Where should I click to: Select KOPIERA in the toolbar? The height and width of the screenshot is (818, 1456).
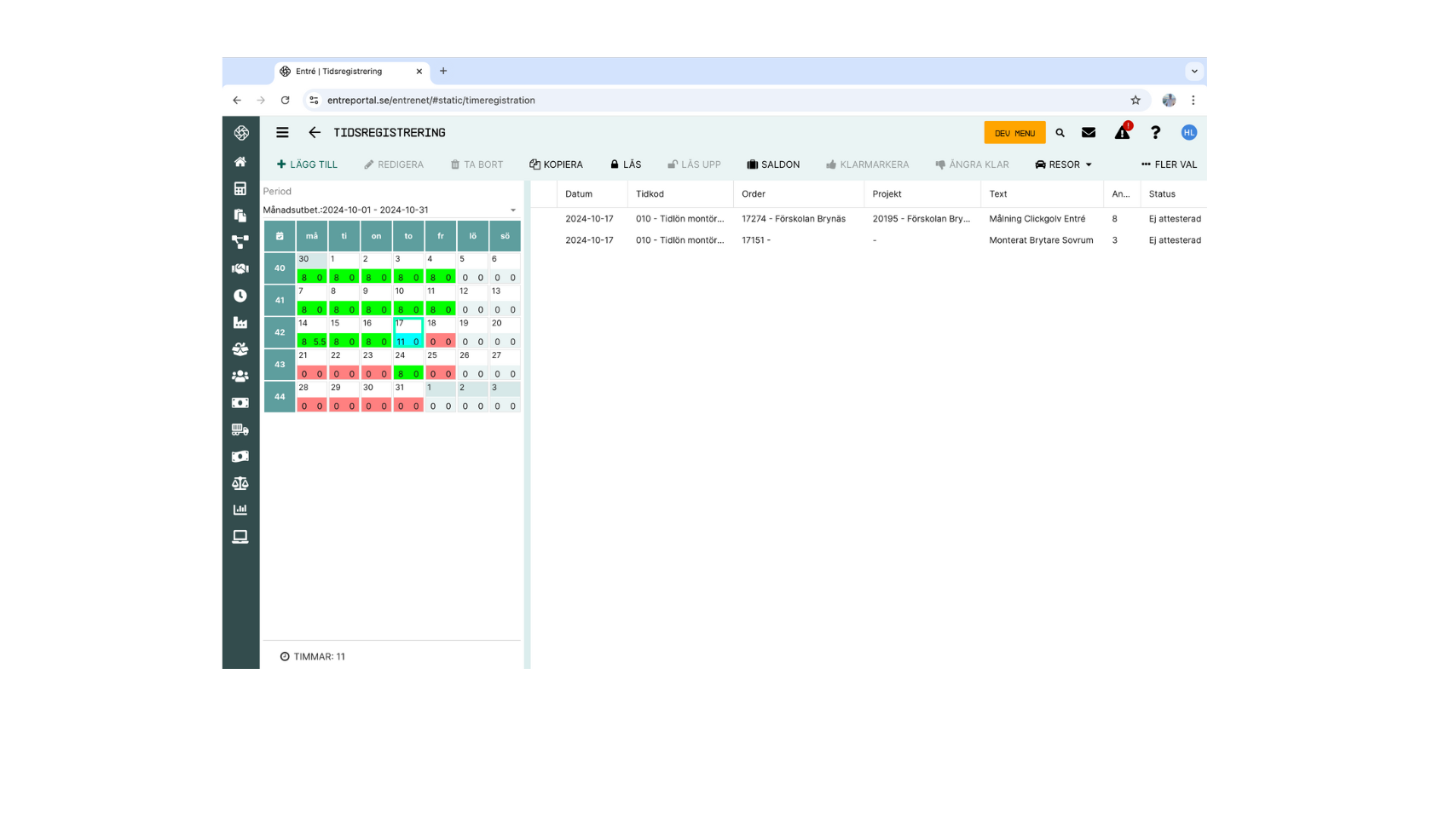556,164
